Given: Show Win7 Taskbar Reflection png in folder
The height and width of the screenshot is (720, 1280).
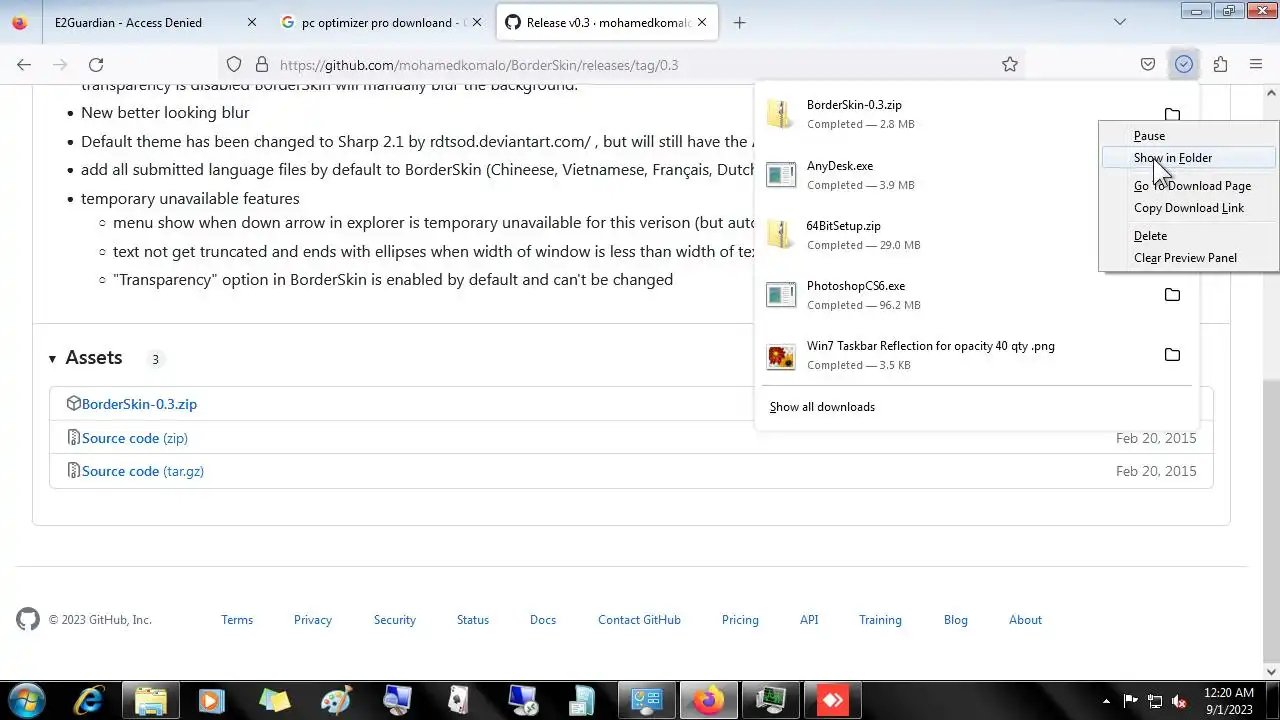Looking at the screenshot, I should pyautogui.click(x=1172, y=355).
